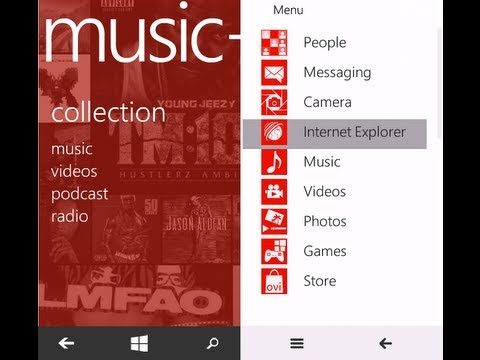Tap the Menu title text
The width and height of the screenshot is (480, 360).
click(x=288, y=10)
